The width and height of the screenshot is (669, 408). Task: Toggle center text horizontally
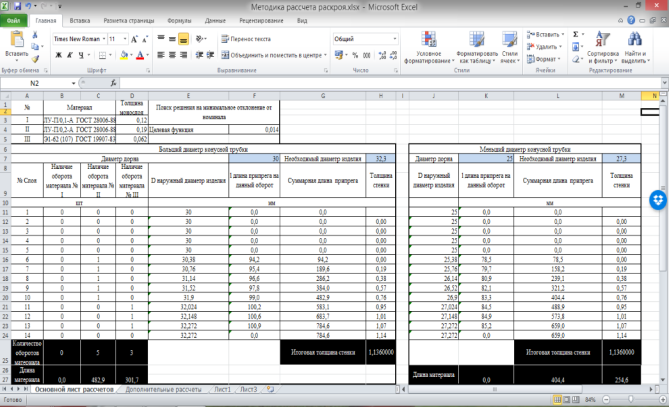pos(172,55)
